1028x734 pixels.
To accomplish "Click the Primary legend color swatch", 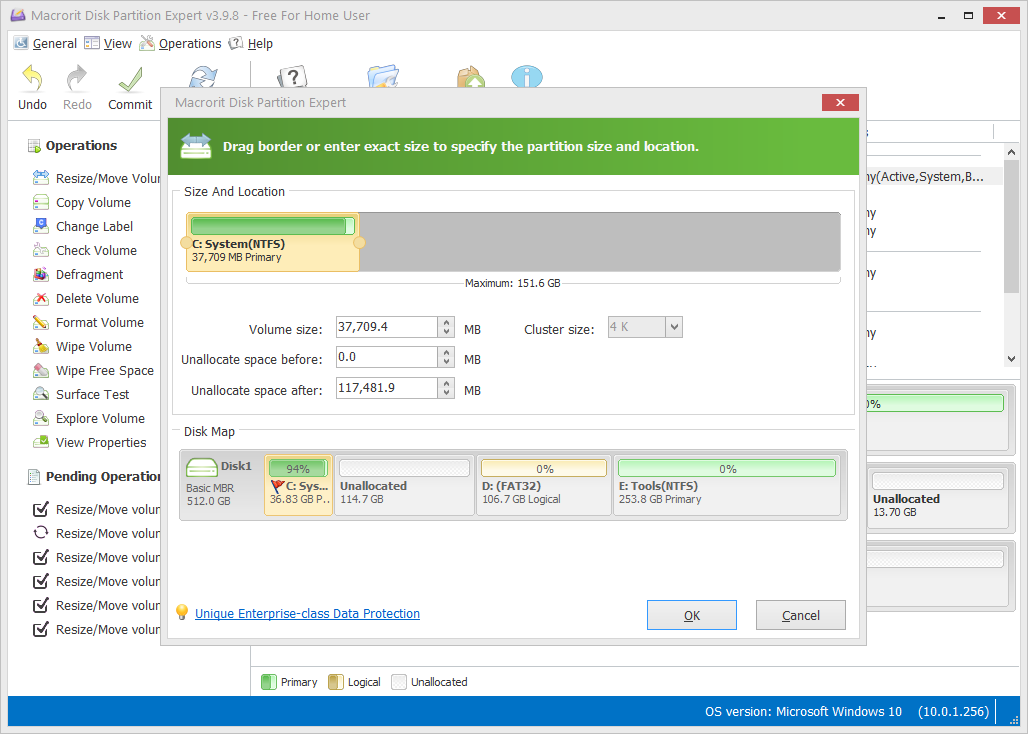I will tap(269, 682).
